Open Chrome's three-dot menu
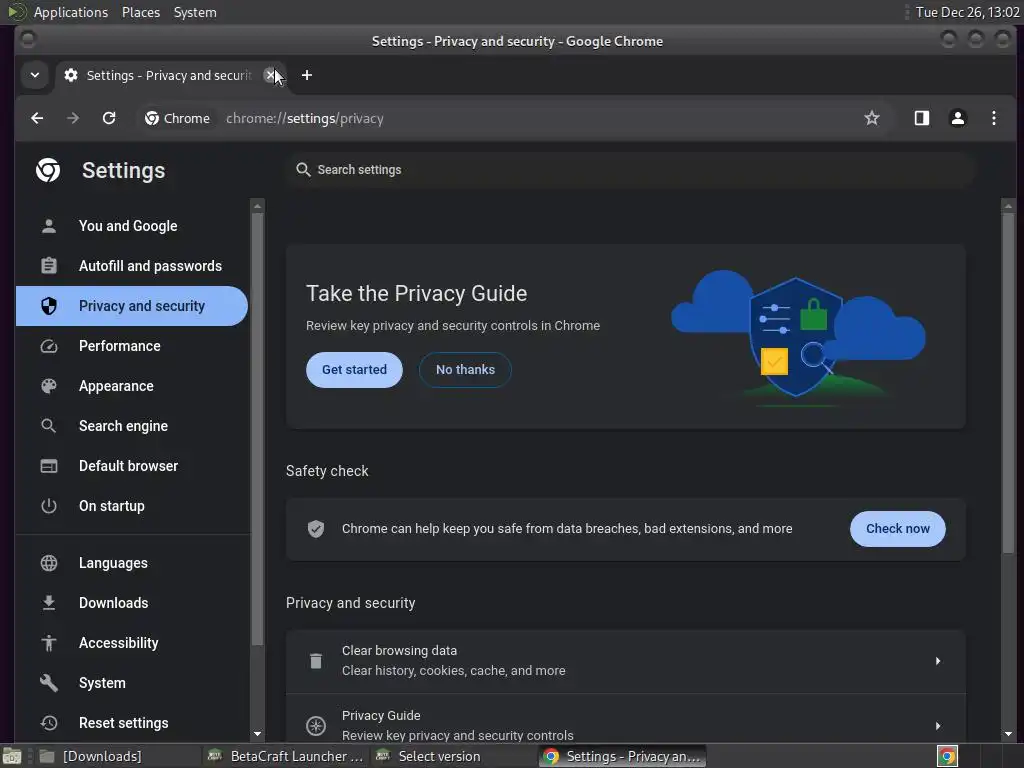This screenshot has width=1024, height=768. point(993,118)
